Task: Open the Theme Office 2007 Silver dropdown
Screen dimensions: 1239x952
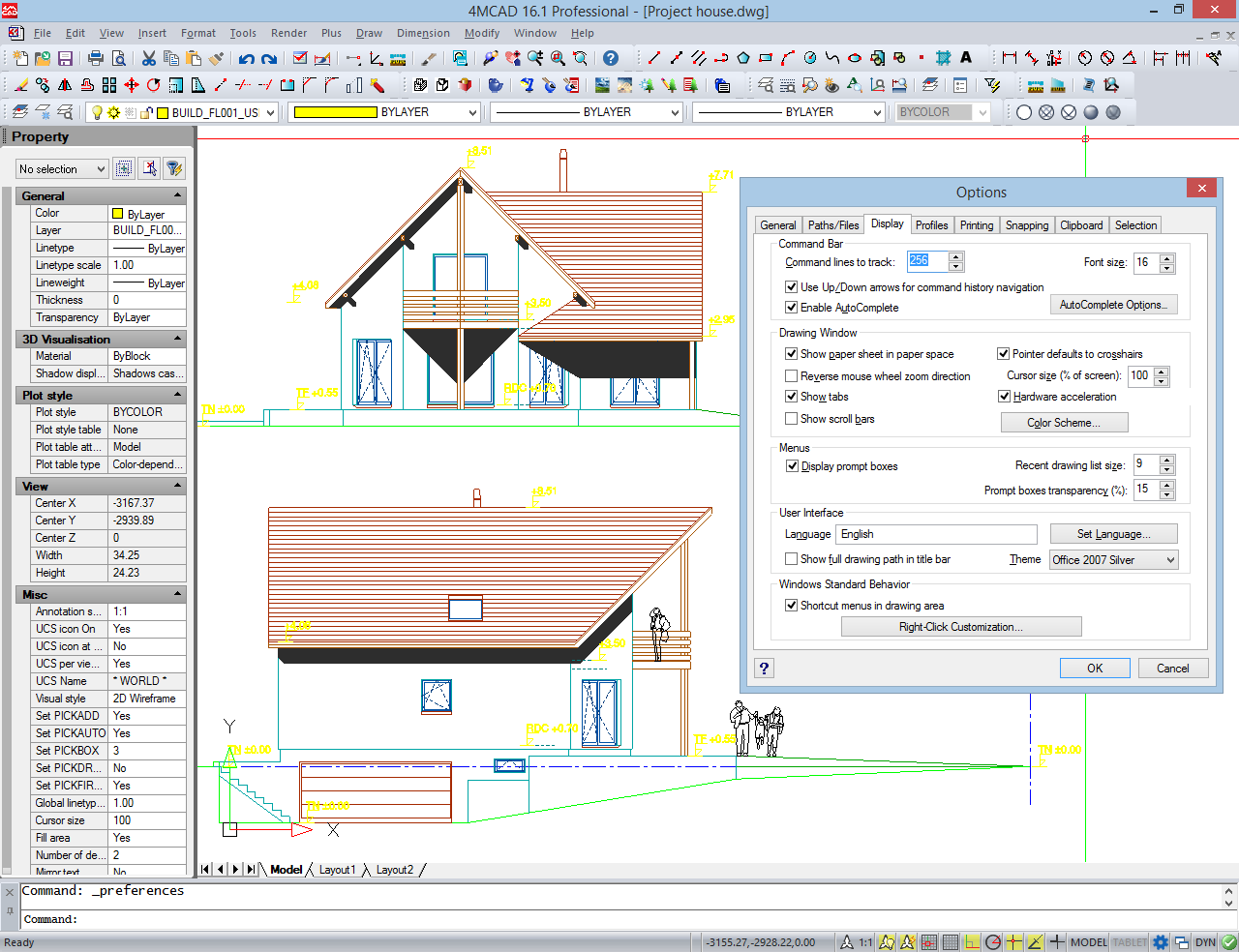Action: 1113,560
